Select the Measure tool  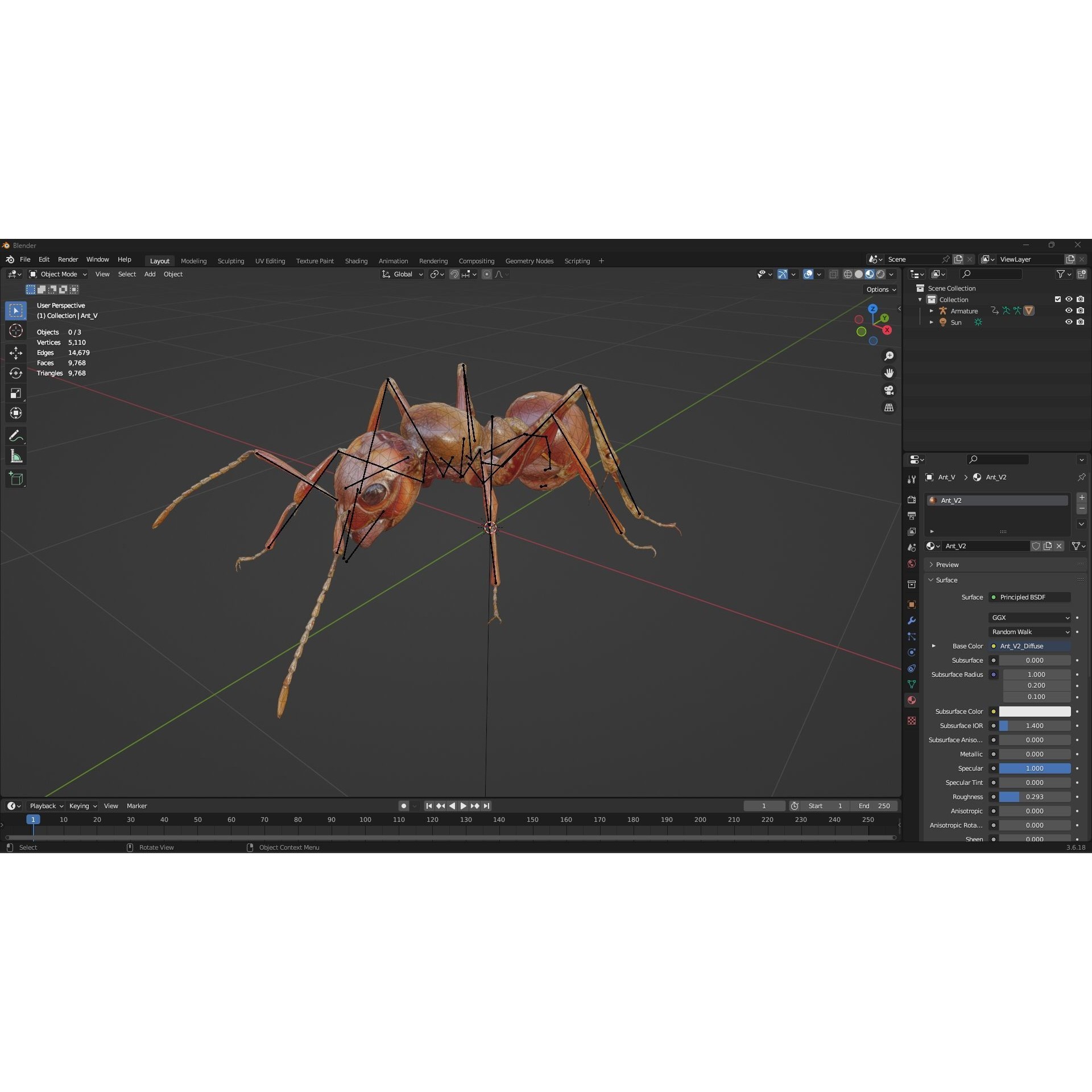(x=15, y=455)
